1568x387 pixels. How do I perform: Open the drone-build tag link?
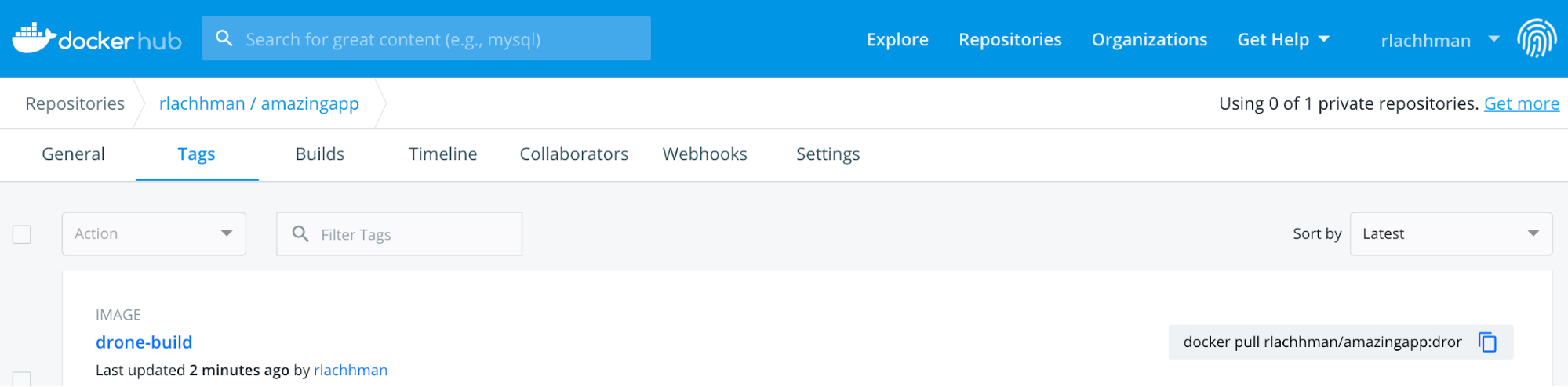[x=144, y=342]
